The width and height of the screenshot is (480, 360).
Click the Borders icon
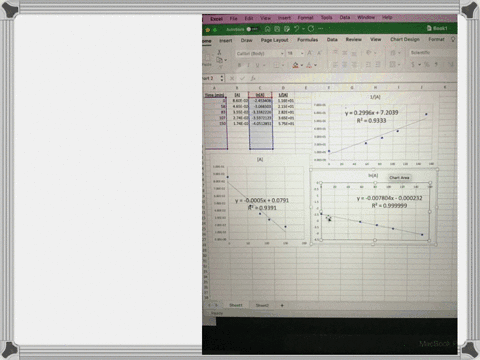click(x=276, y=65)
